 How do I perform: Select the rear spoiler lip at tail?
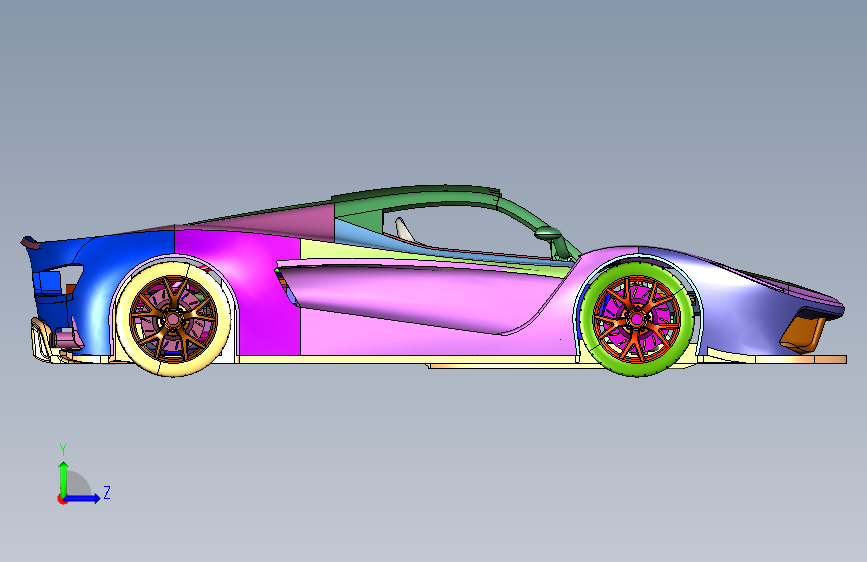(x=29, y=242)
